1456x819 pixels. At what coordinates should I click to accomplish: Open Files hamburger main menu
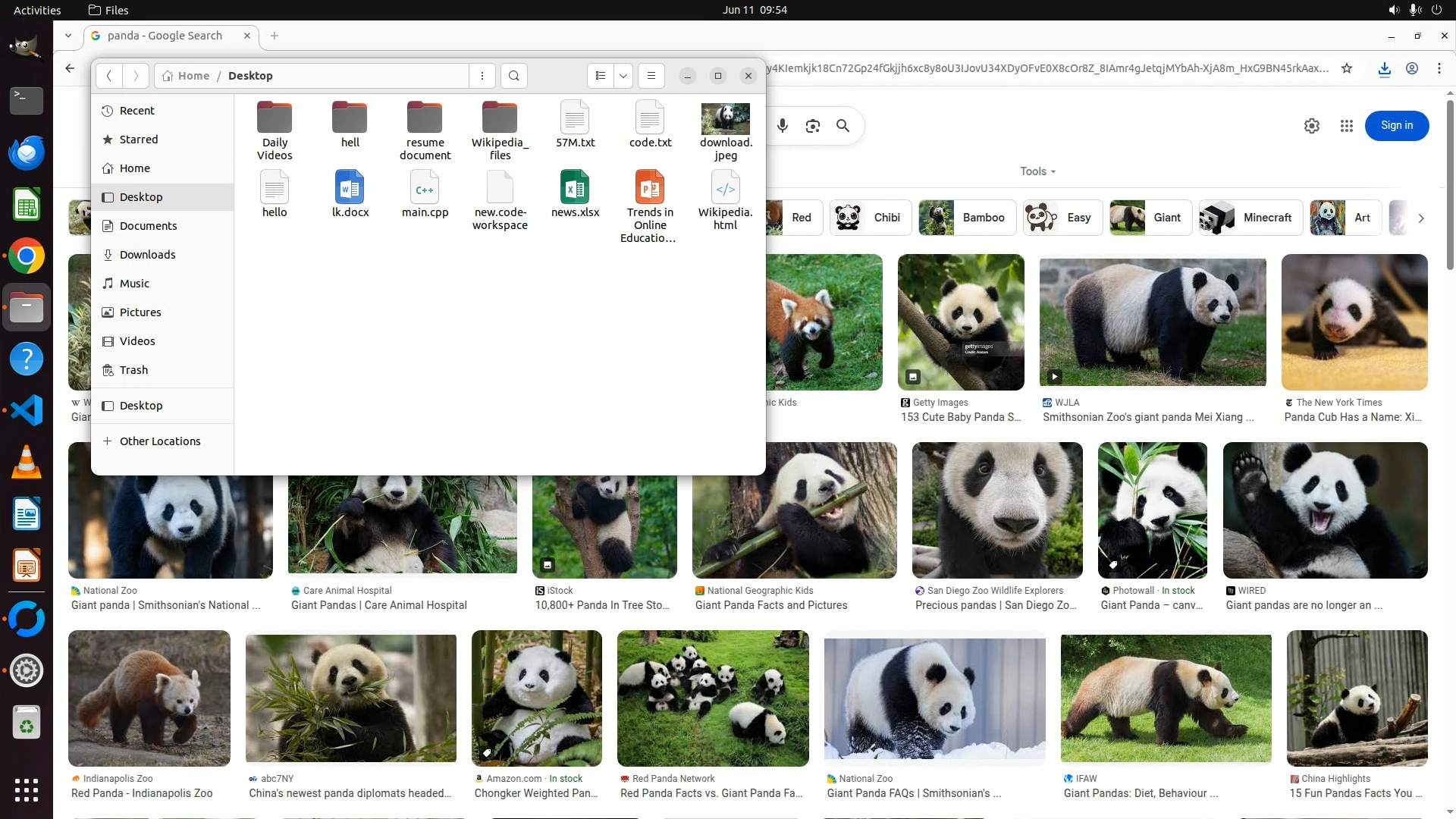pos(651,76)
